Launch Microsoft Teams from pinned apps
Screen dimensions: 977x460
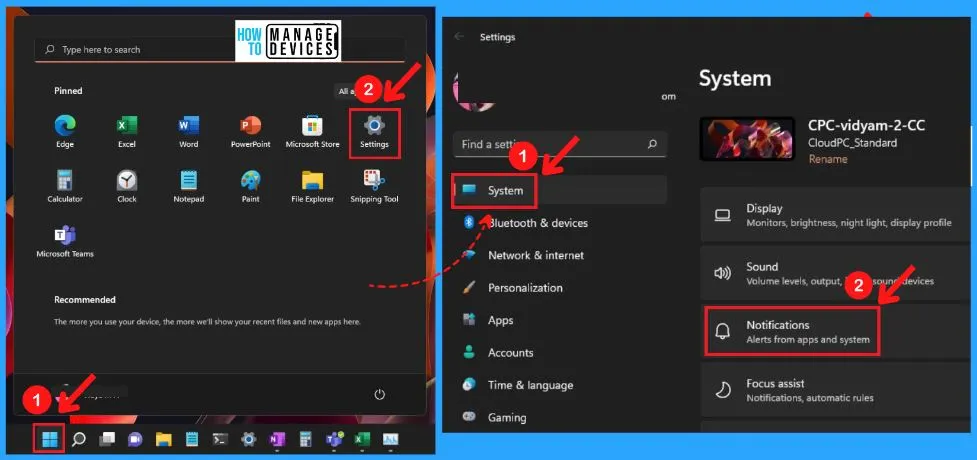65,241
